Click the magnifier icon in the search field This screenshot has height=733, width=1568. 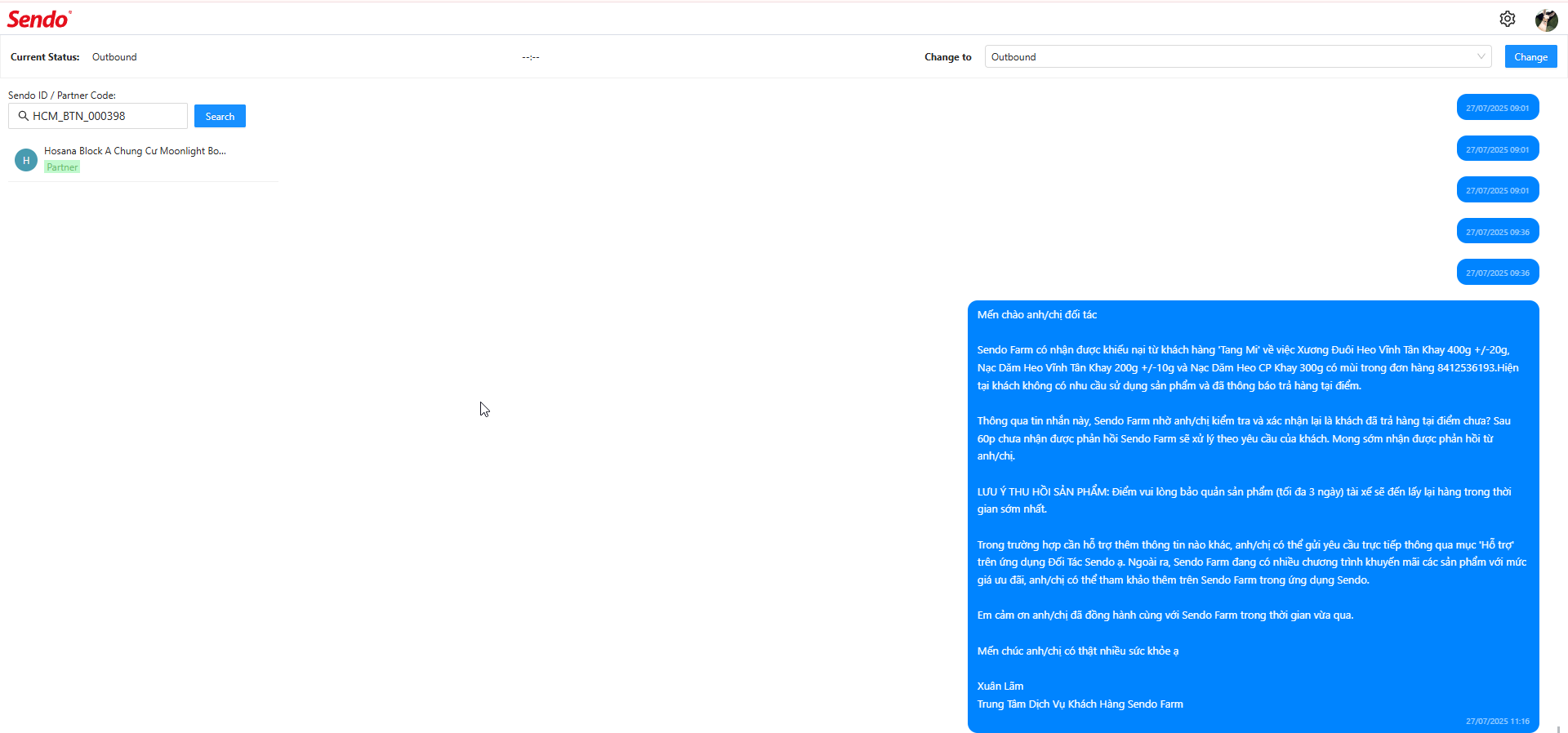(24, 116)
